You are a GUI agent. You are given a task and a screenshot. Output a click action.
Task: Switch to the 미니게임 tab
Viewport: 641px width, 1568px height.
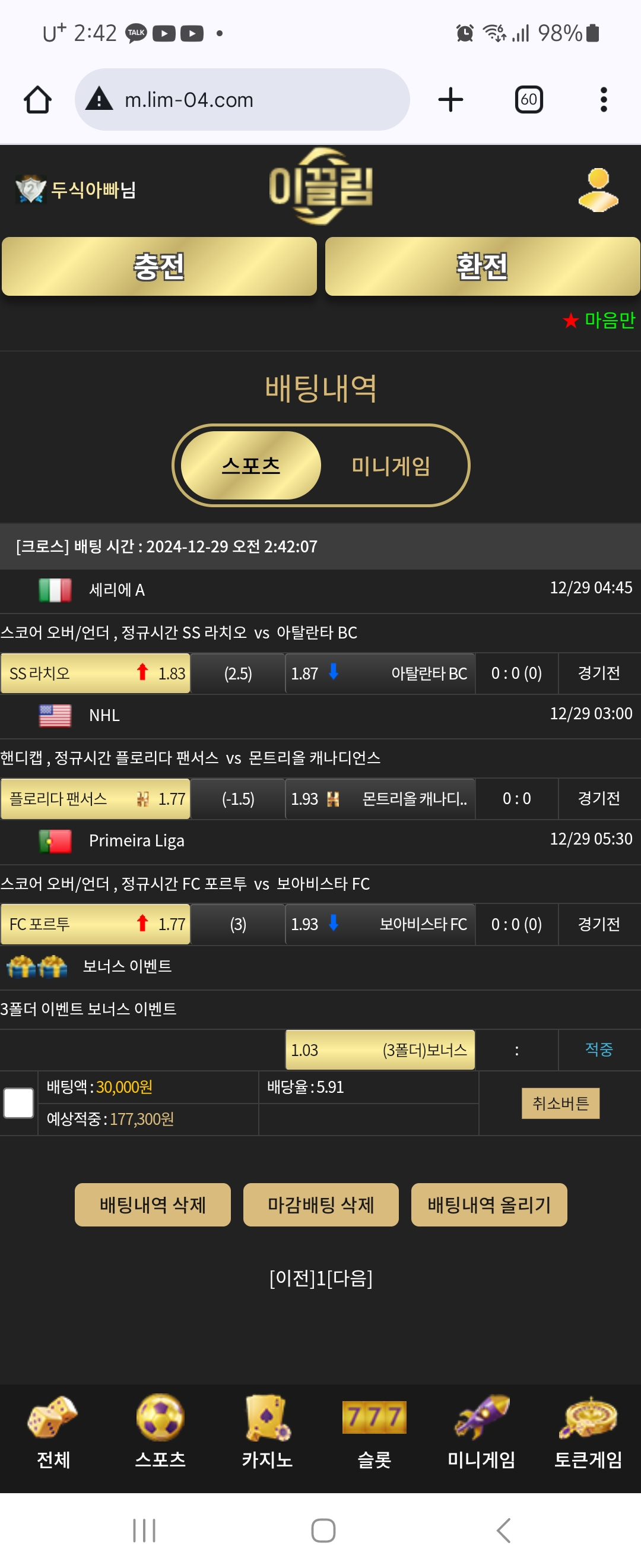click(x=391, y=466)
